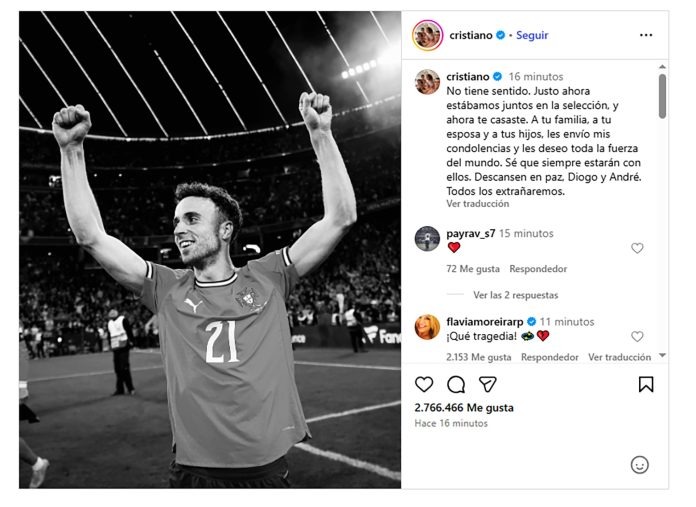Click the comments scrollbar thumb
The image size is (696, 507).
tap(662, 96)
